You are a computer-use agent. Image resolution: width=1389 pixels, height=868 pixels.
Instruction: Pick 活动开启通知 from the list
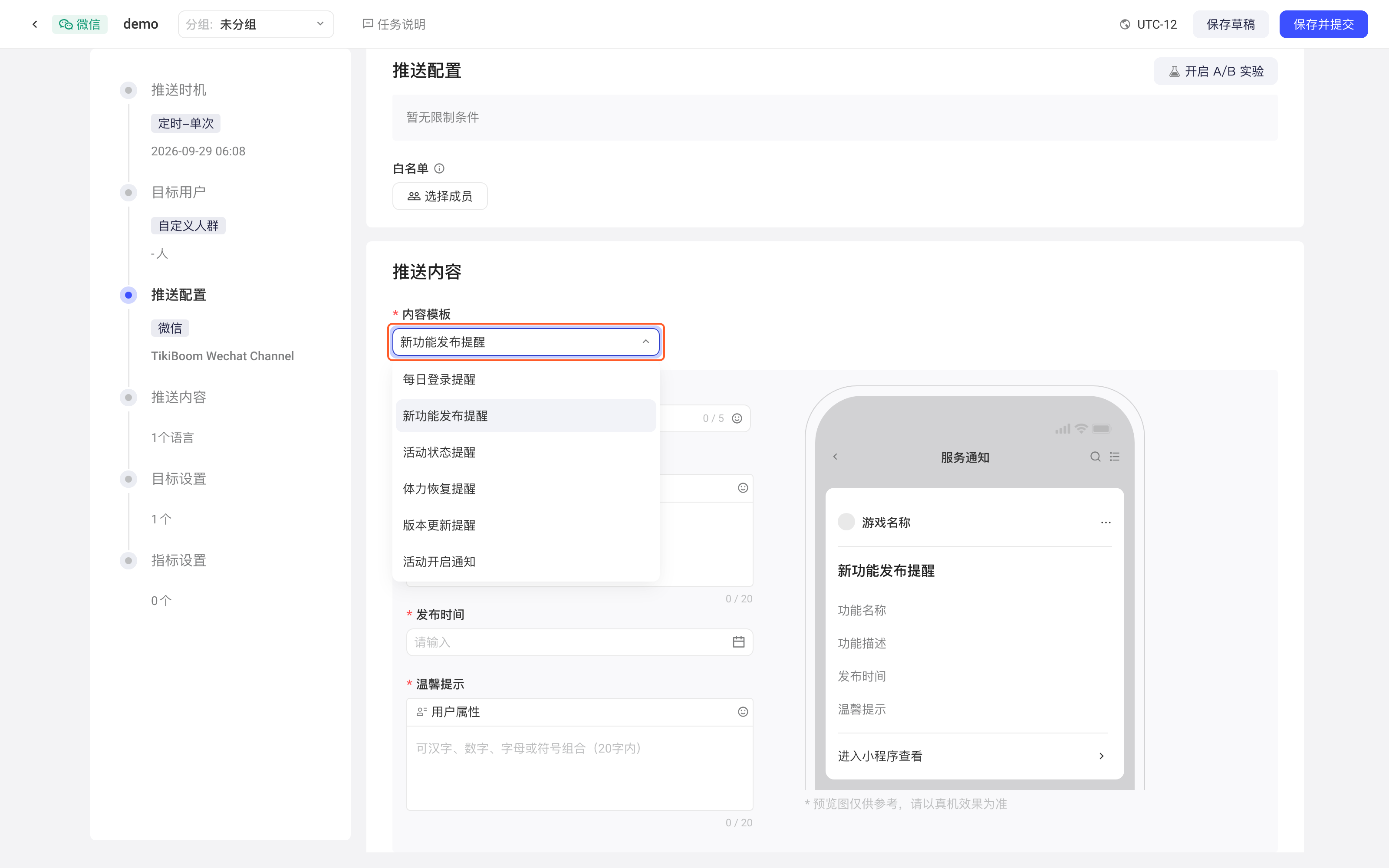click(526, 562)
